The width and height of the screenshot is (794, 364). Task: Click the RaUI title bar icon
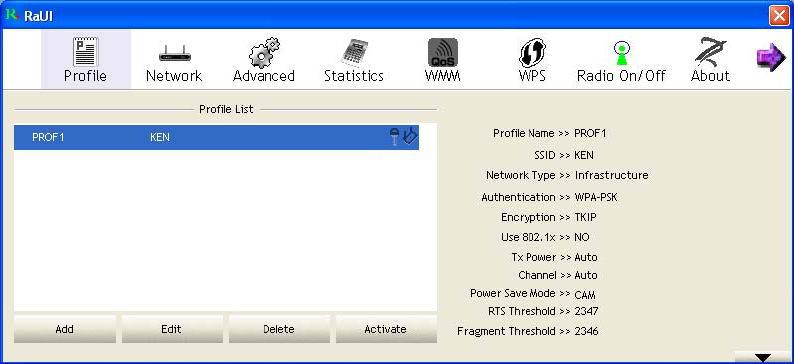[12, 15]
